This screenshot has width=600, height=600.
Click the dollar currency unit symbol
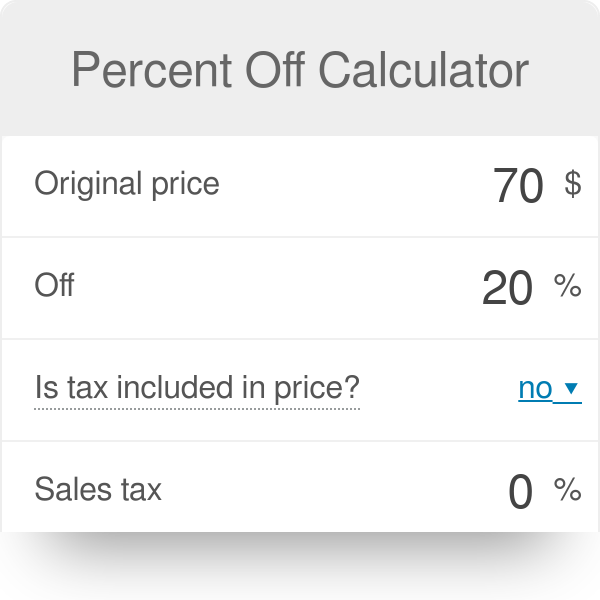tap(573, 184)
